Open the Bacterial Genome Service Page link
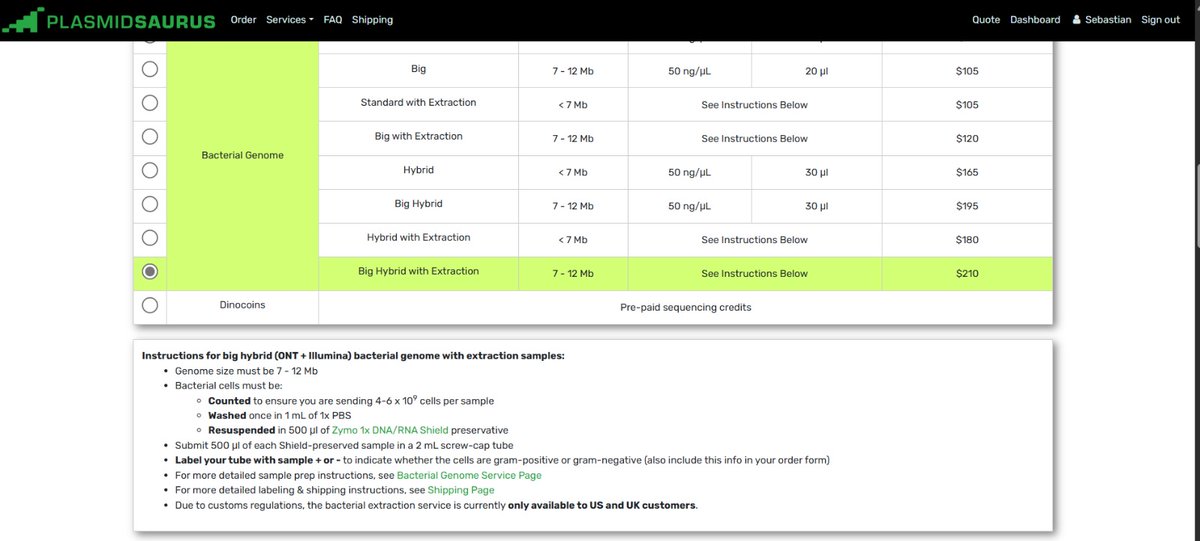This screenshot has height=541, width=1200. (469, 475)
